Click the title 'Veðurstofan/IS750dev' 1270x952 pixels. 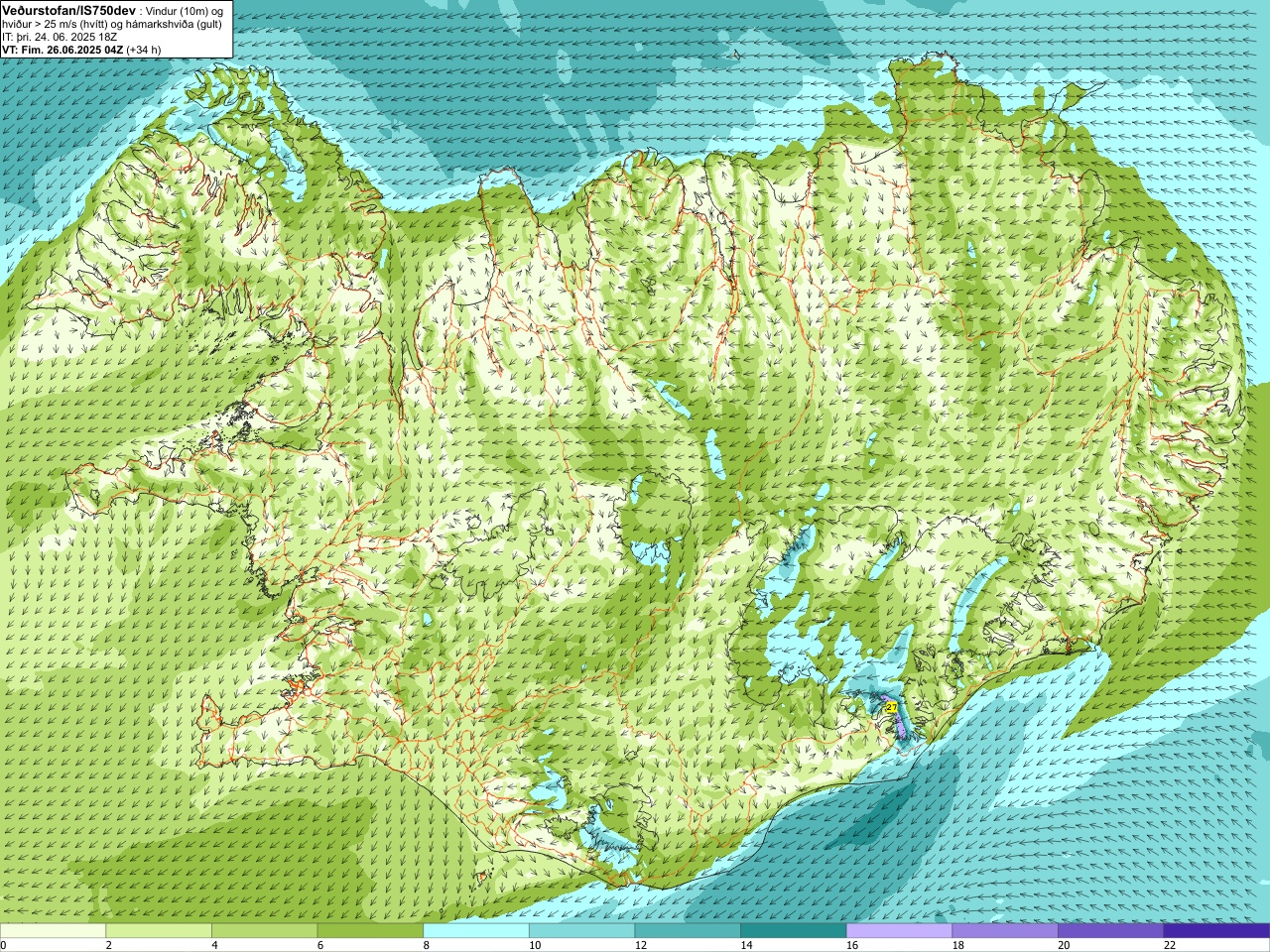[69, 11]
